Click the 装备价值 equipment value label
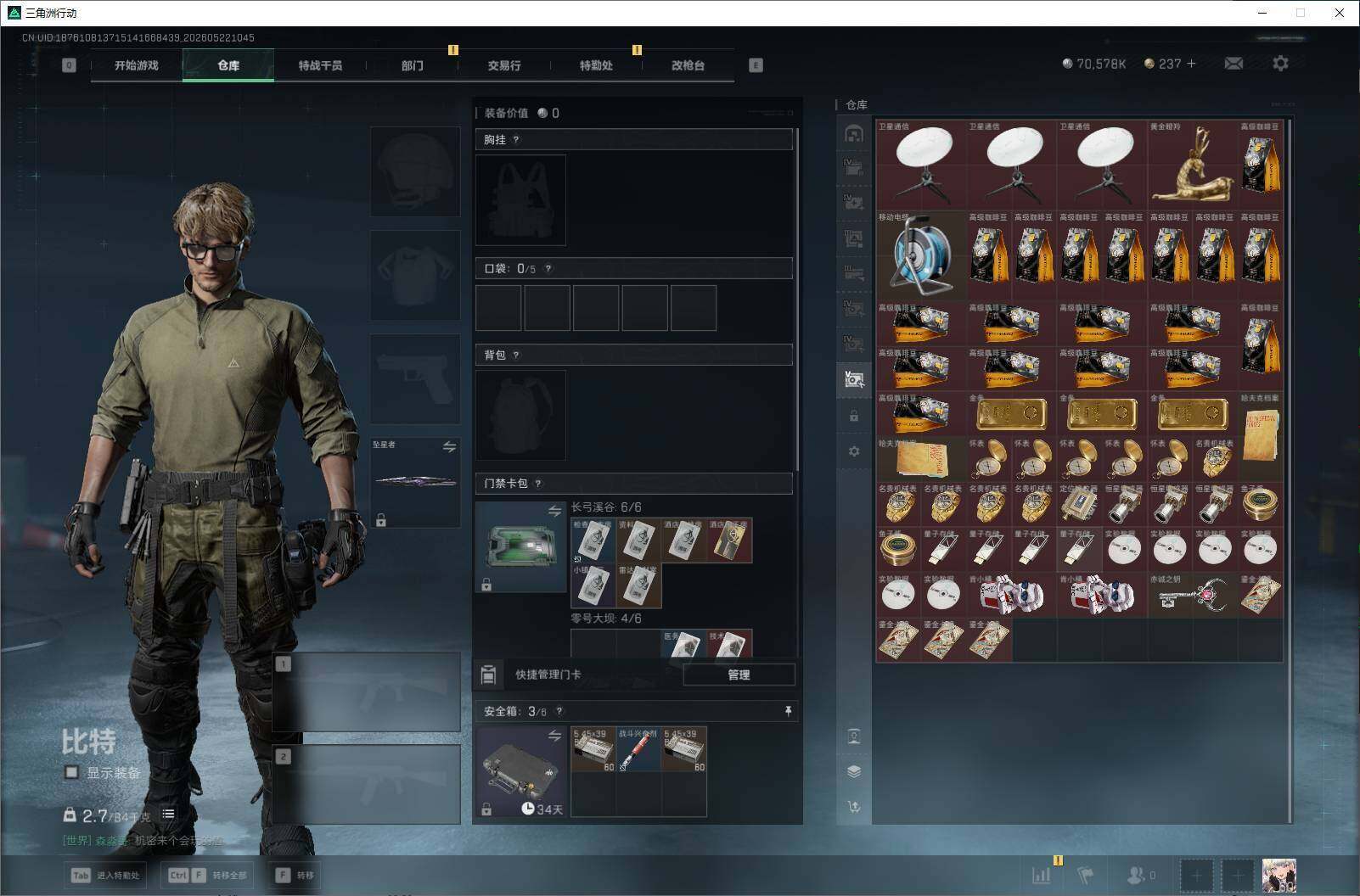 click(506, 113)
